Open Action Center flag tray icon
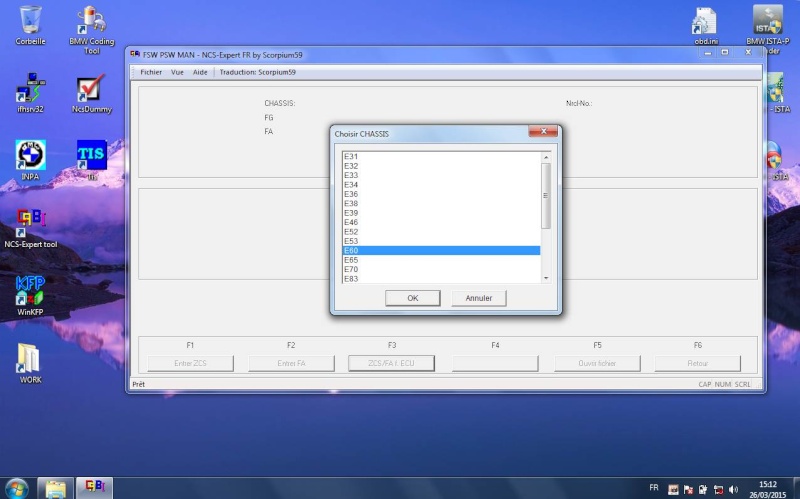This screenshot has height=499, width=800. point(688,489)
